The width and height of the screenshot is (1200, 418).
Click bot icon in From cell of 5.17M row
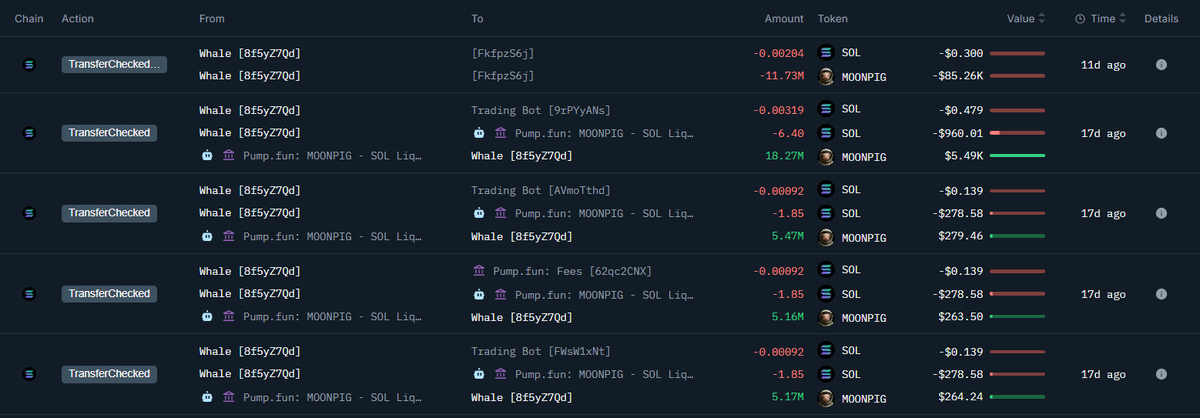(207, 396)
